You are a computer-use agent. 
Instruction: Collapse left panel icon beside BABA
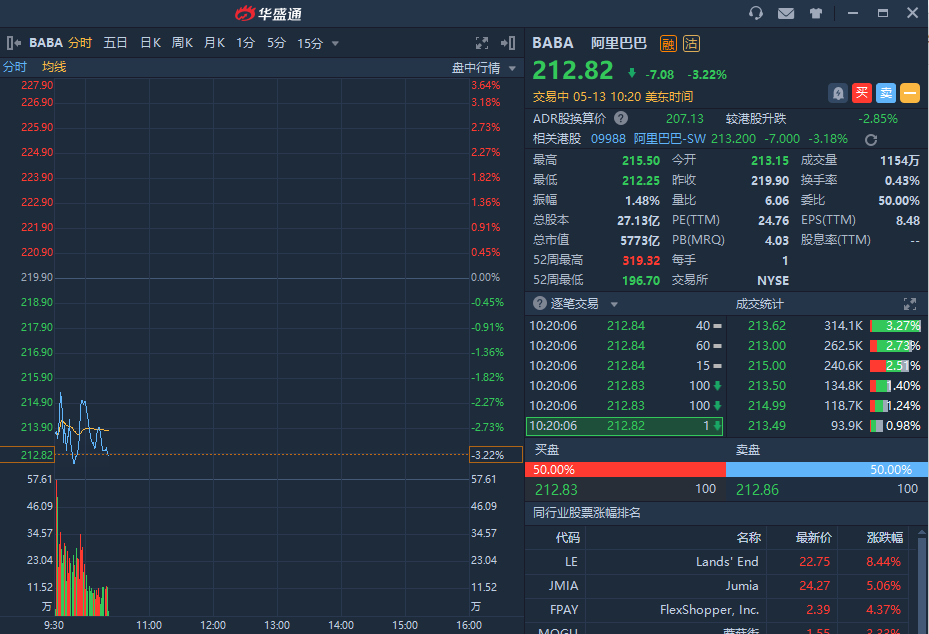(14, 43)
